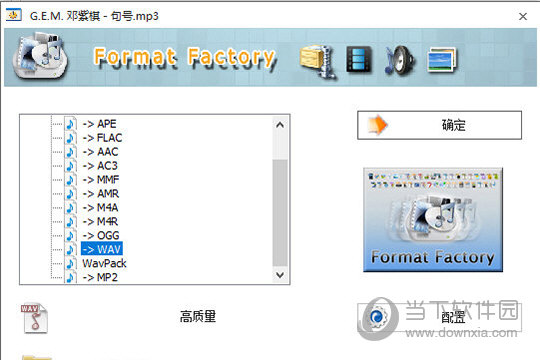Viewport: 540px width, 360px height.
Task: Click the Format Factory disc logo in banner
Action: coord(41,56)
